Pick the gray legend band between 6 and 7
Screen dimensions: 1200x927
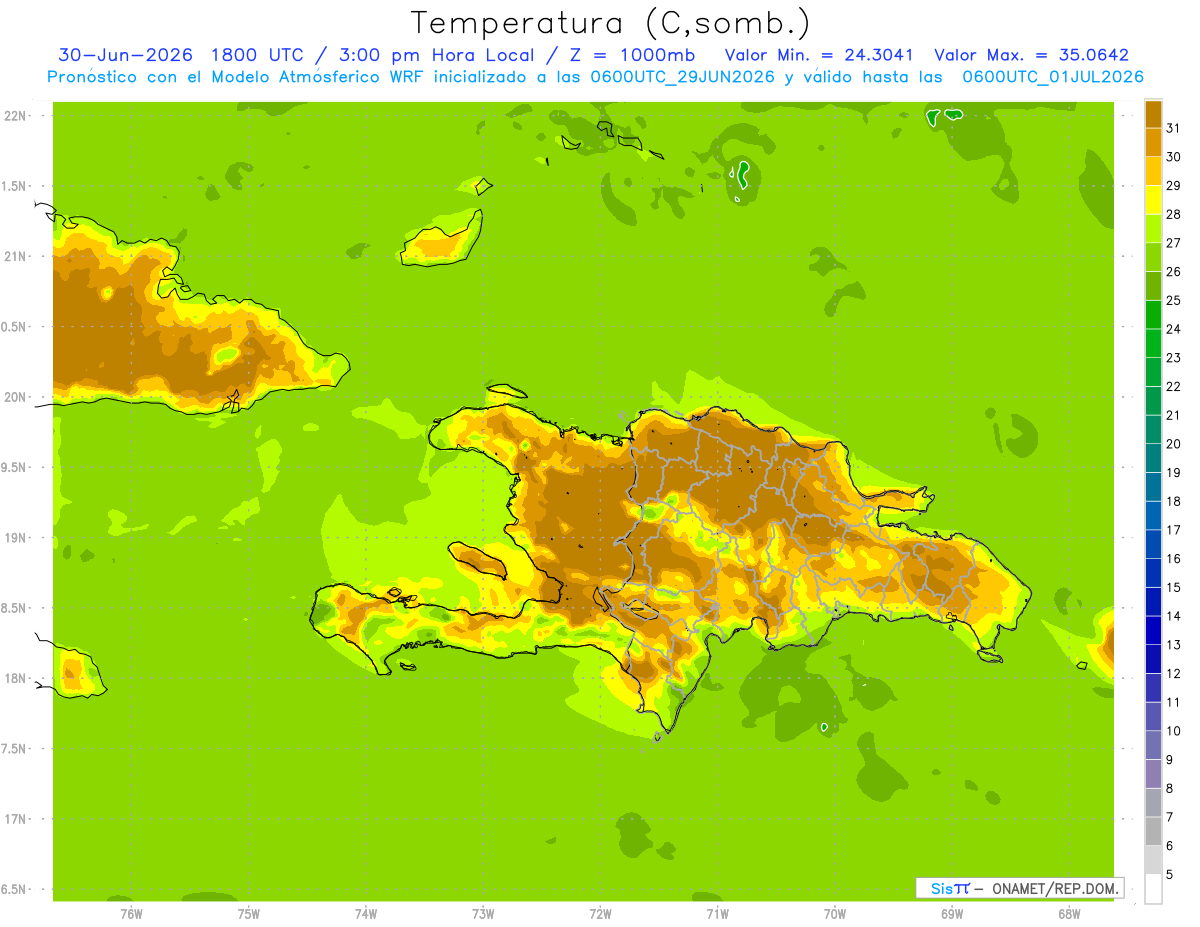point(1153,831)
